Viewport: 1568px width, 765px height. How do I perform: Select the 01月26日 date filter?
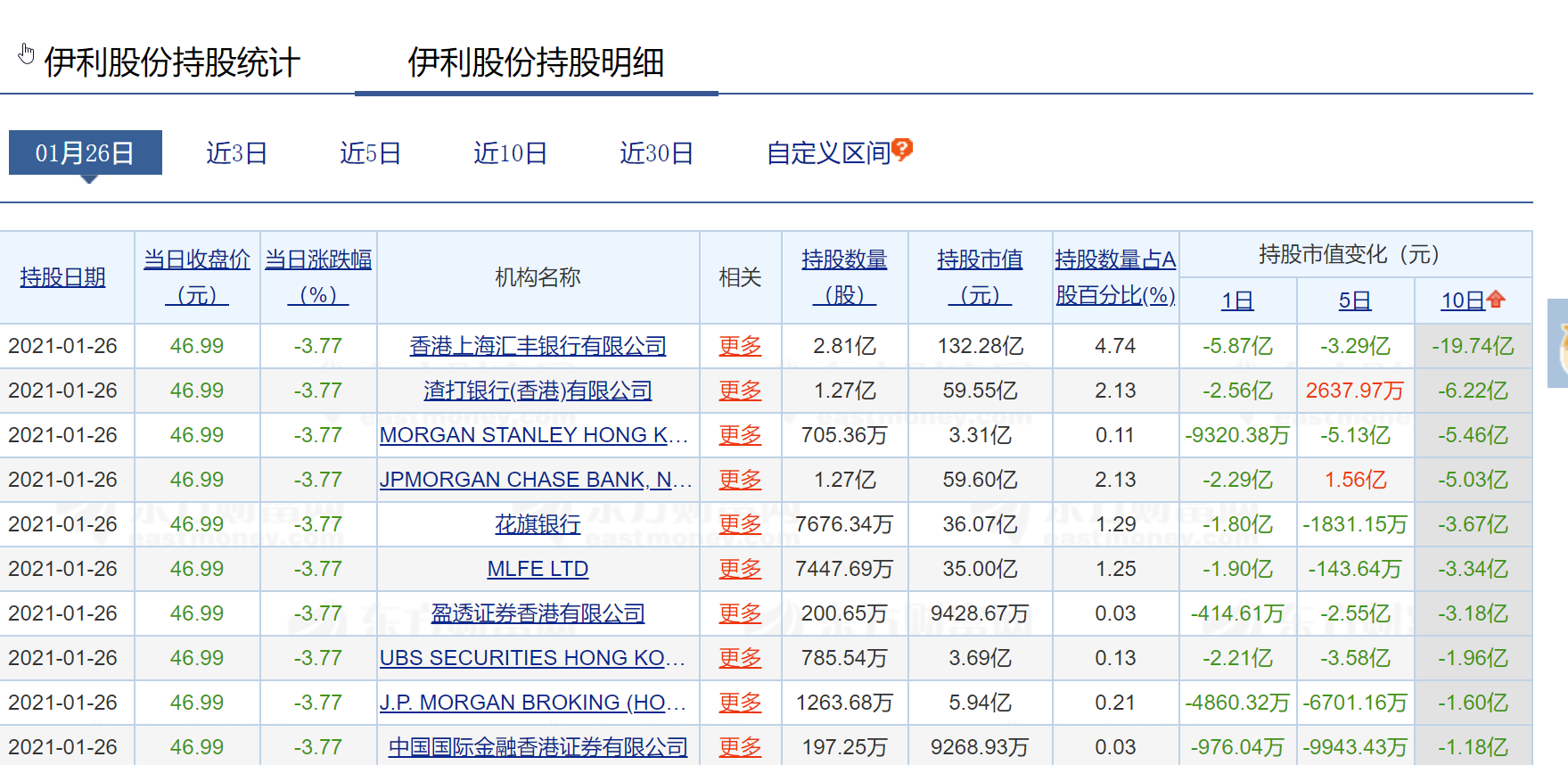tap(86, 152)
